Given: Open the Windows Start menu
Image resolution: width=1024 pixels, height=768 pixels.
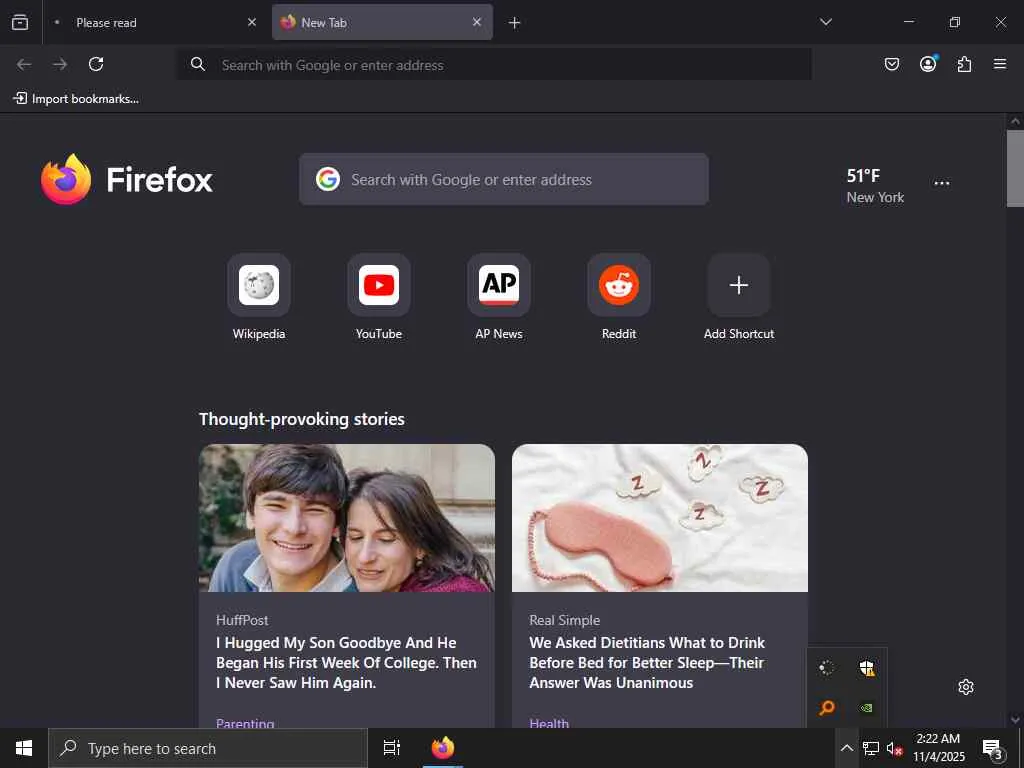Looking at the screenshot, I should [x=24, y=748].
